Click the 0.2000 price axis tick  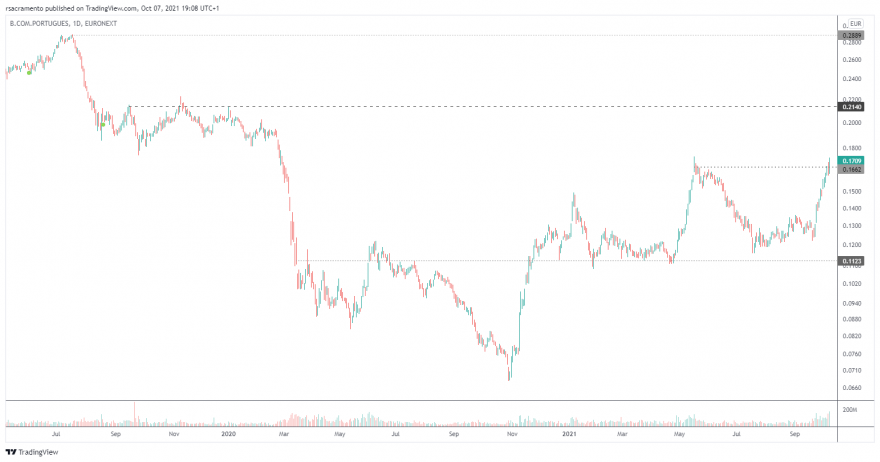tap(851, 123)
